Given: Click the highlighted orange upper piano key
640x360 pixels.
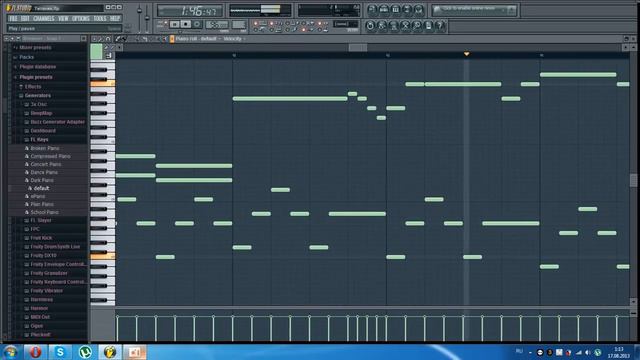Looking at the screenshot, I should (x=102, y=84).
